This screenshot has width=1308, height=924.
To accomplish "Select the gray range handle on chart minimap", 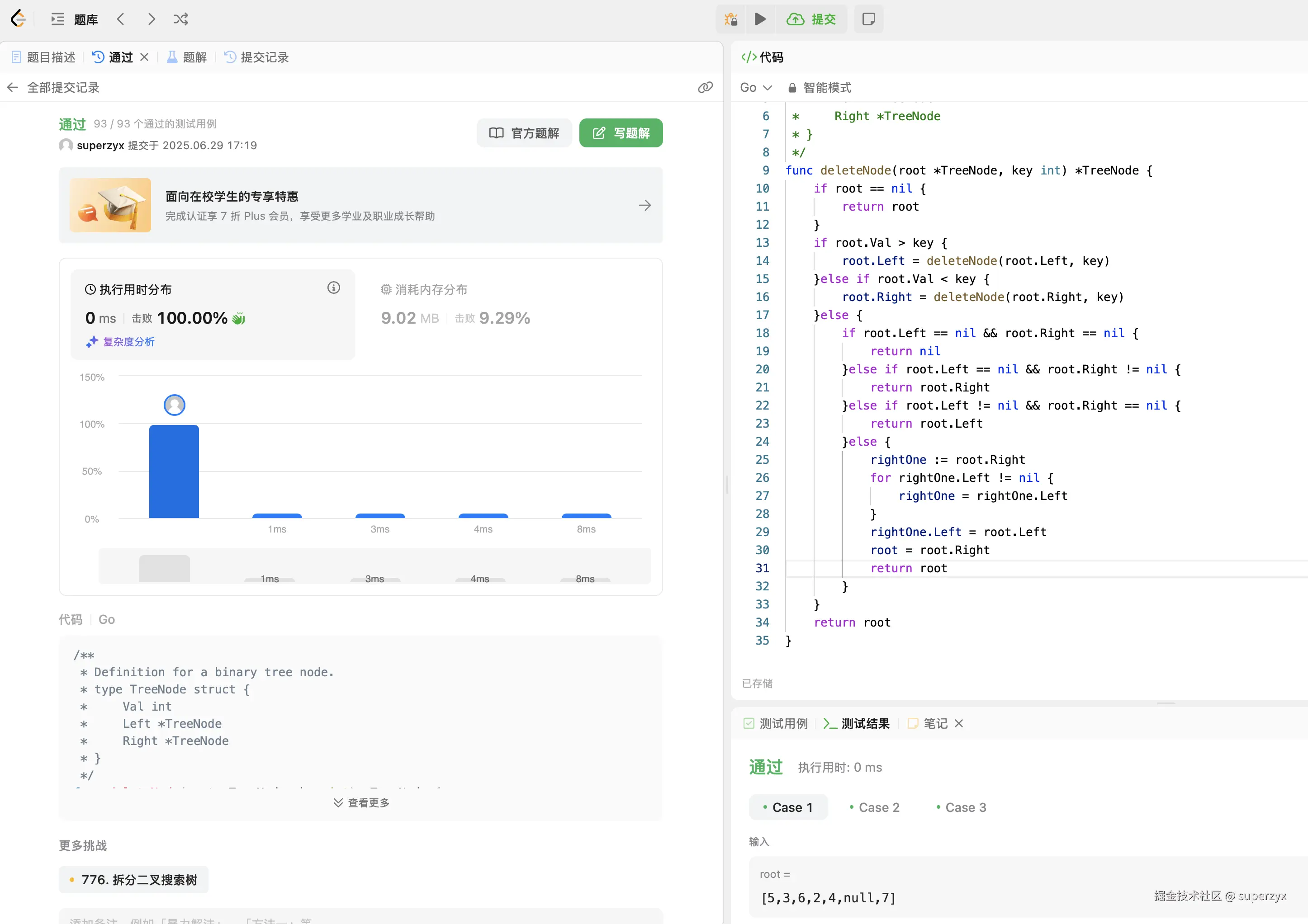I will (165, 569).
